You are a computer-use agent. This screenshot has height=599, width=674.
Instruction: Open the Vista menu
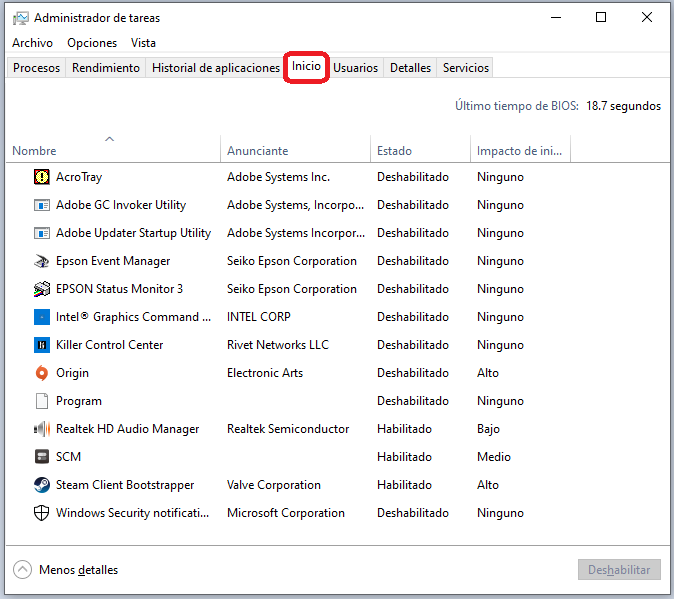143,43
